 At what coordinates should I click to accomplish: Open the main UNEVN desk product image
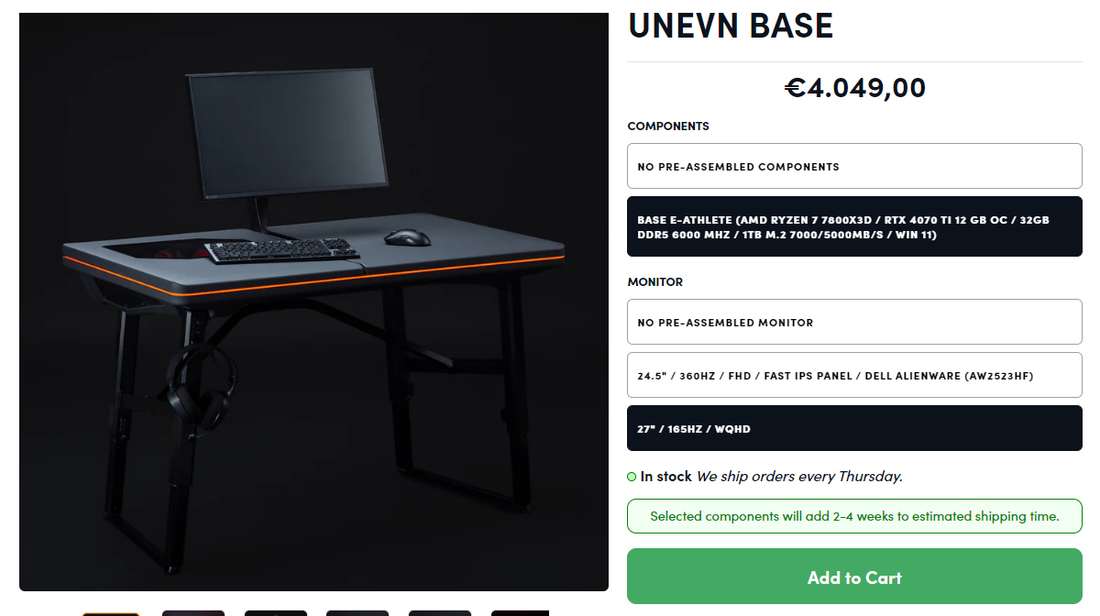[x=314, y=302]
